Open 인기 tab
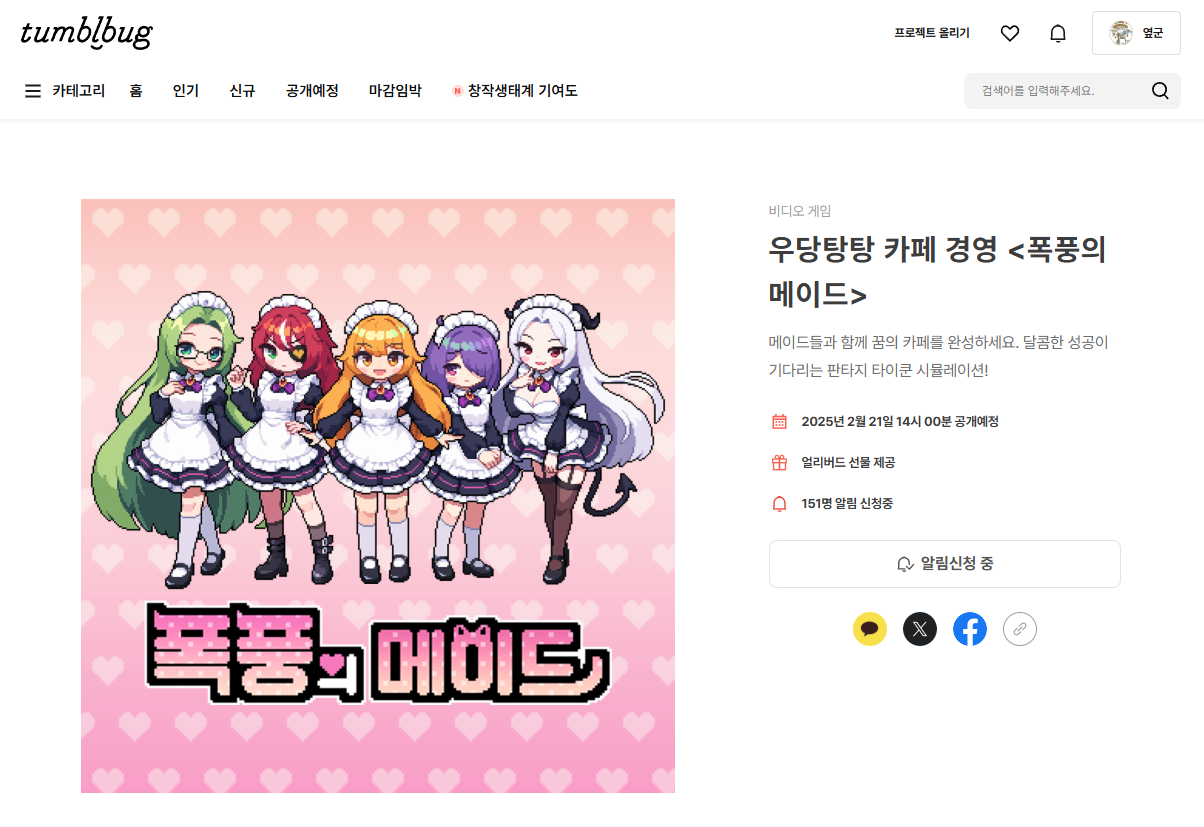Viewport: 1204px width, 827px height. [x=186, y=91]
